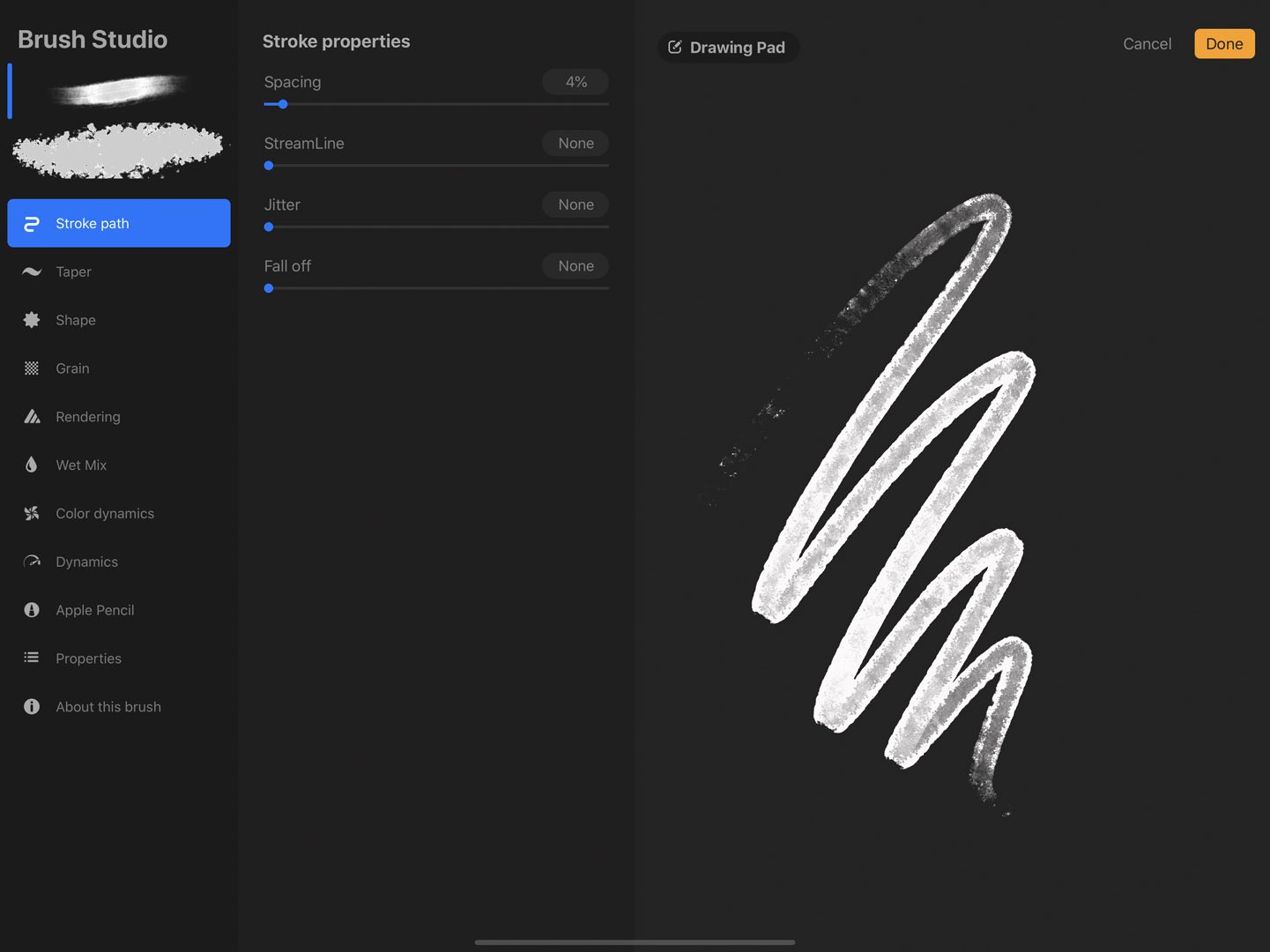Click the Fall off value showing None
1270x952 pixels.
point(575,265)
